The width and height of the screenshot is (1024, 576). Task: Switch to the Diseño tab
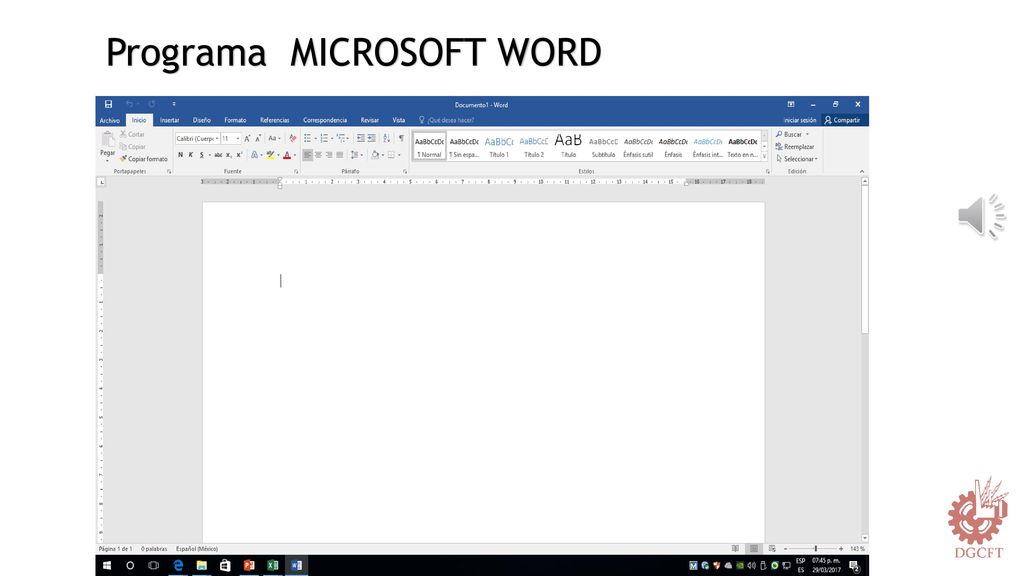202,120
